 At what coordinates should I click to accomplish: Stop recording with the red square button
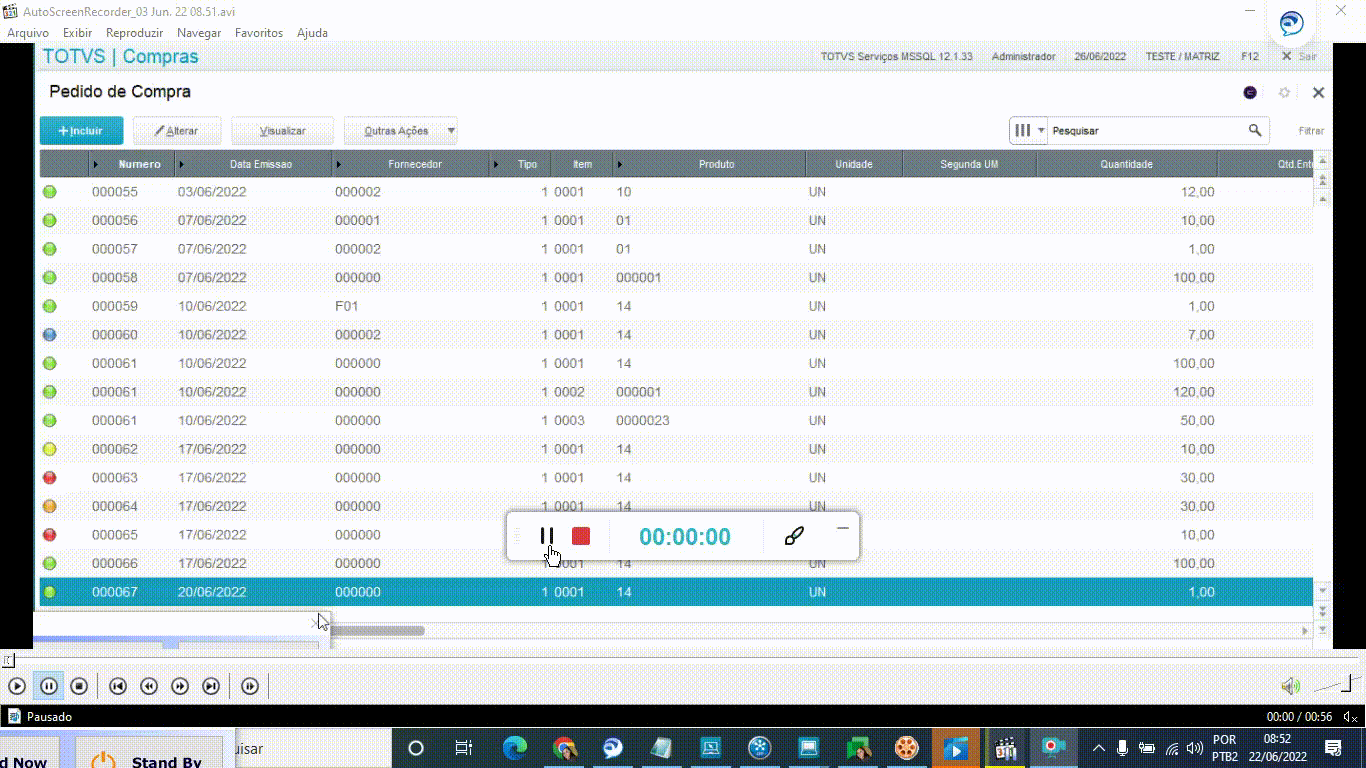[x=581, y=536]
